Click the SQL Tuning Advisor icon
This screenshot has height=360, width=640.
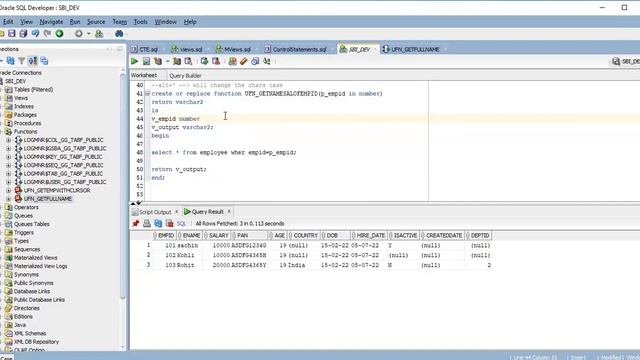click(188, 61)
